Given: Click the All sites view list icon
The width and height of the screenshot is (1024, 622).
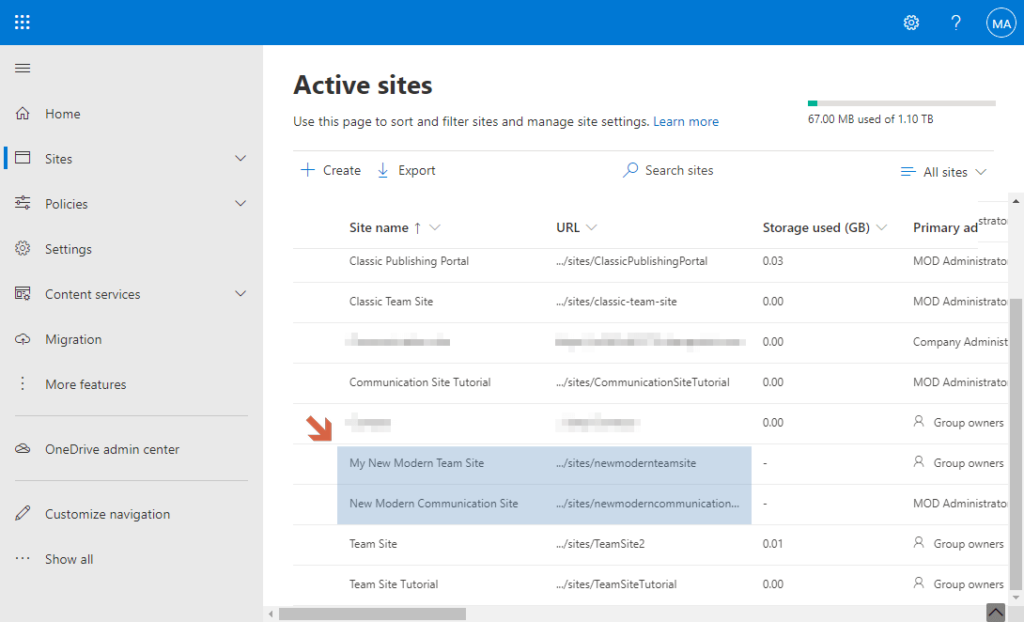Looking at the screenshot, I should point(908,172).
